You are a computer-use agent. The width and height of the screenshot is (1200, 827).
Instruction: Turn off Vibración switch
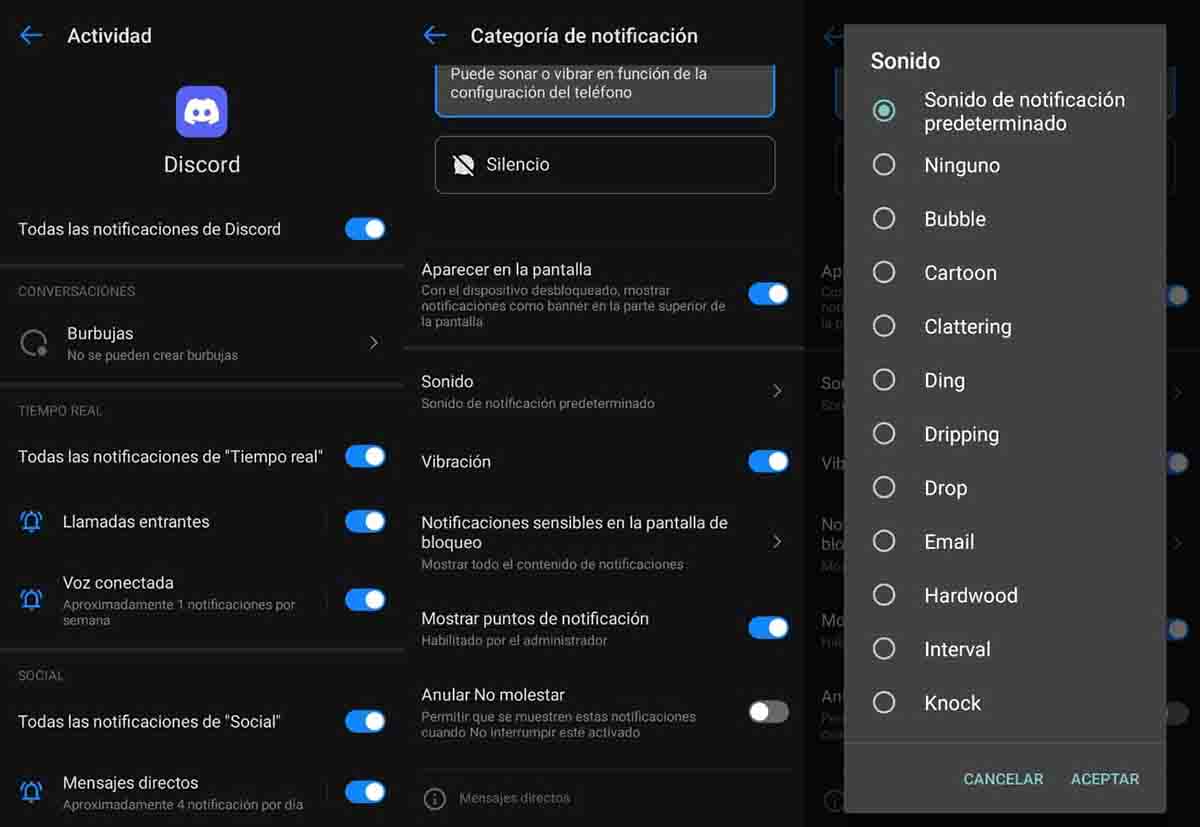[x=768, y=462]
